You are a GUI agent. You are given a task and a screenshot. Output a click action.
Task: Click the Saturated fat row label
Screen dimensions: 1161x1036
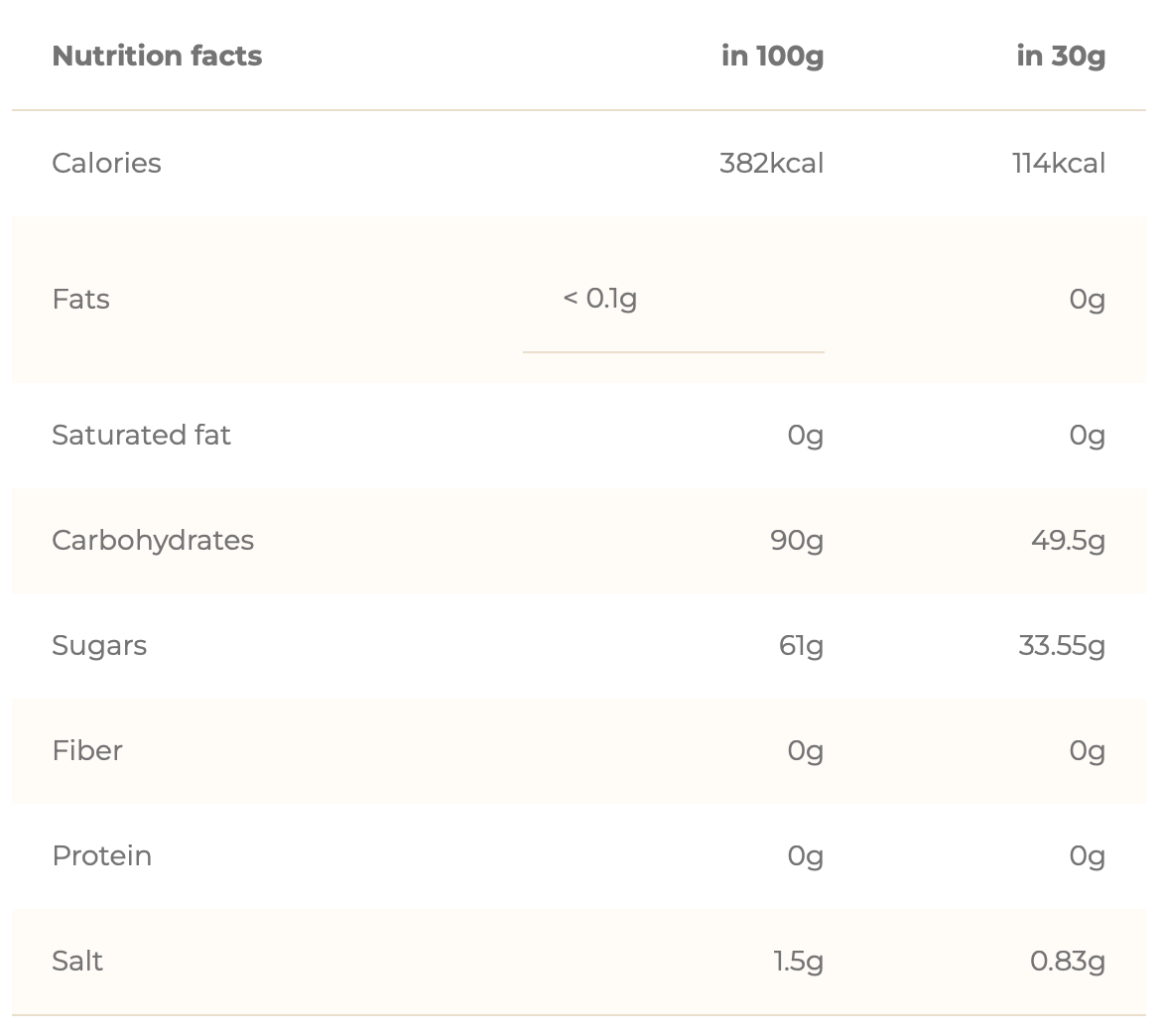[x=141, y=435]
